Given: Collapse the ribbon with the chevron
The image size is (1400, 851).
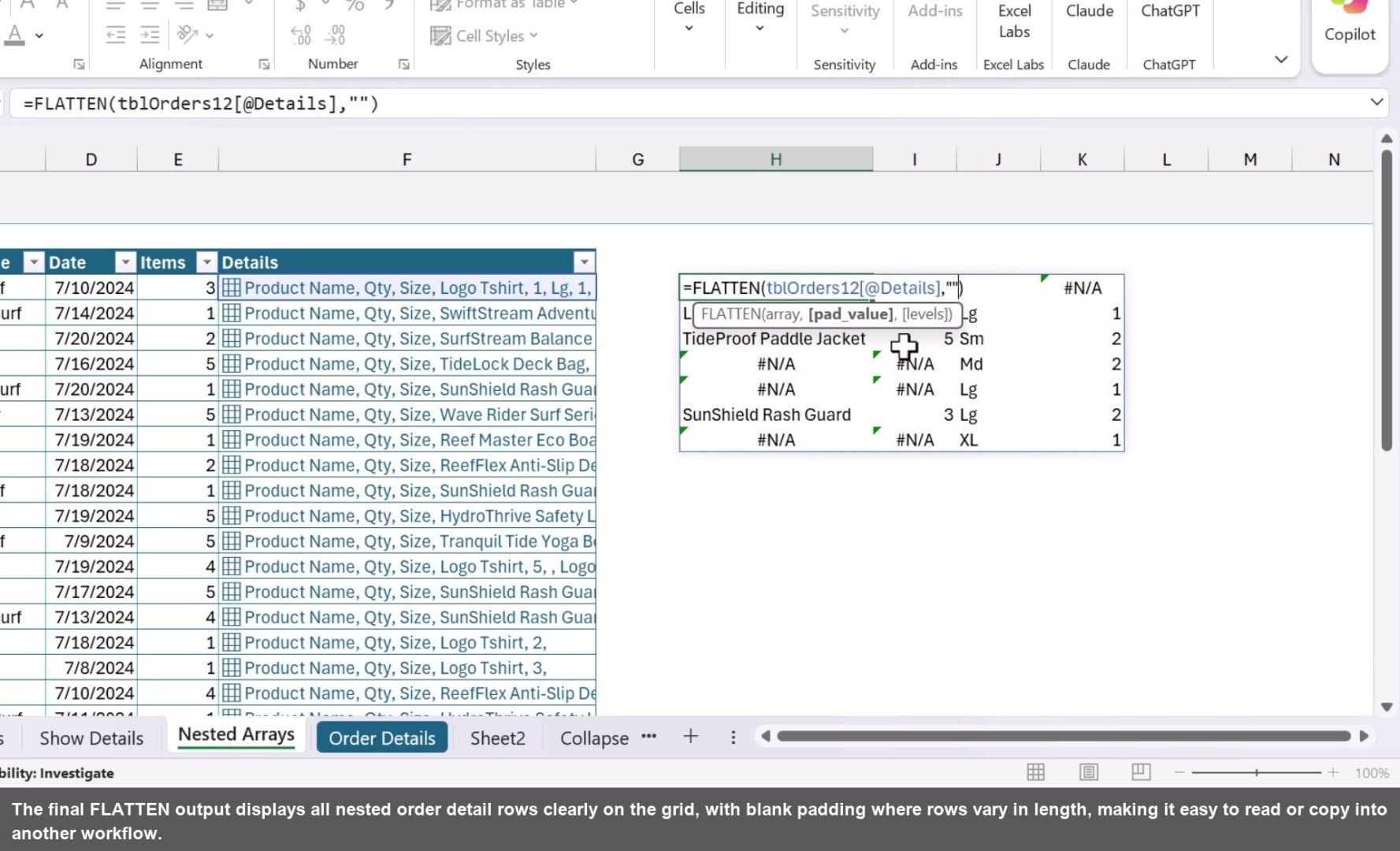Looking at the screenshot, I should coord(1282,59).
